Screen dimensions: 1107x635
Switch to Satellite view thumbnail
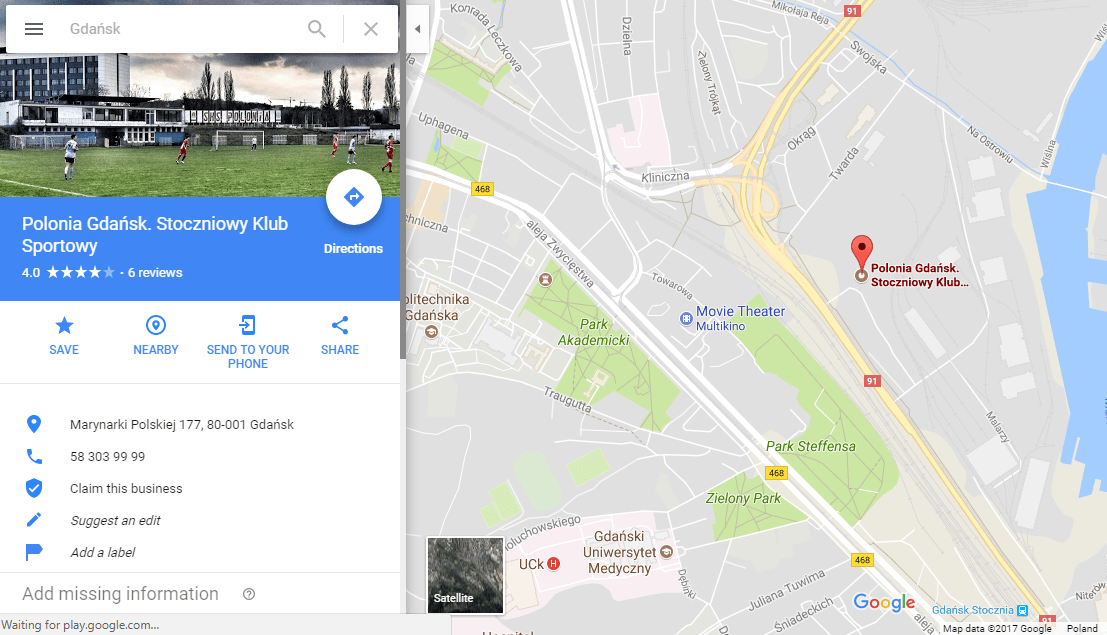(465, 575)
